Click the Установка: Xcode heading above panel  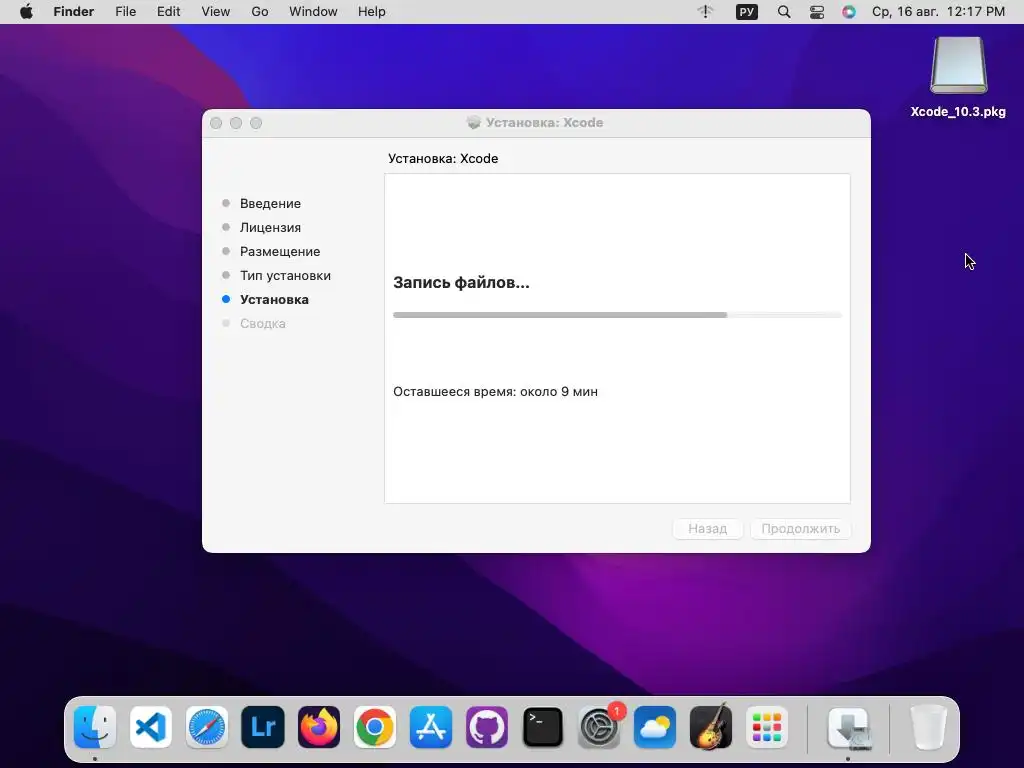(443, 159)
